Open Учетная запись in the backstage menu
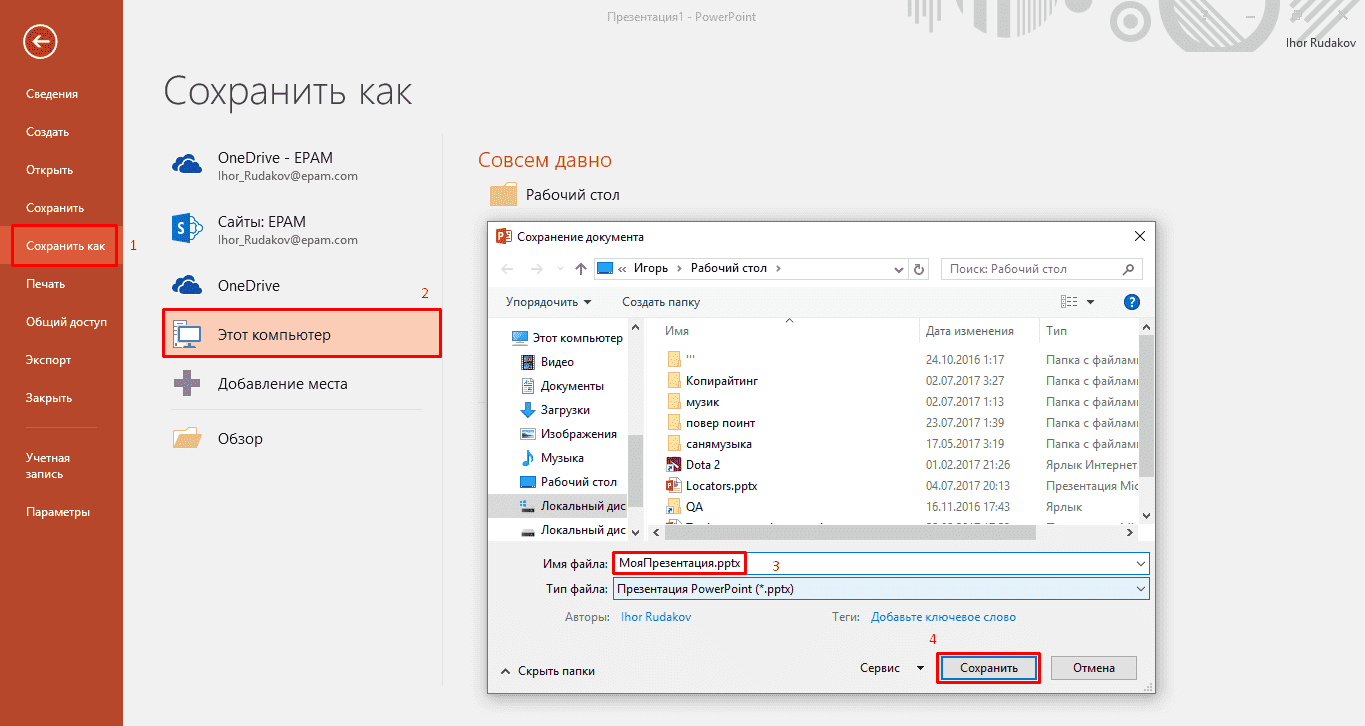The image size is (1365, 726). click(48, 466)
